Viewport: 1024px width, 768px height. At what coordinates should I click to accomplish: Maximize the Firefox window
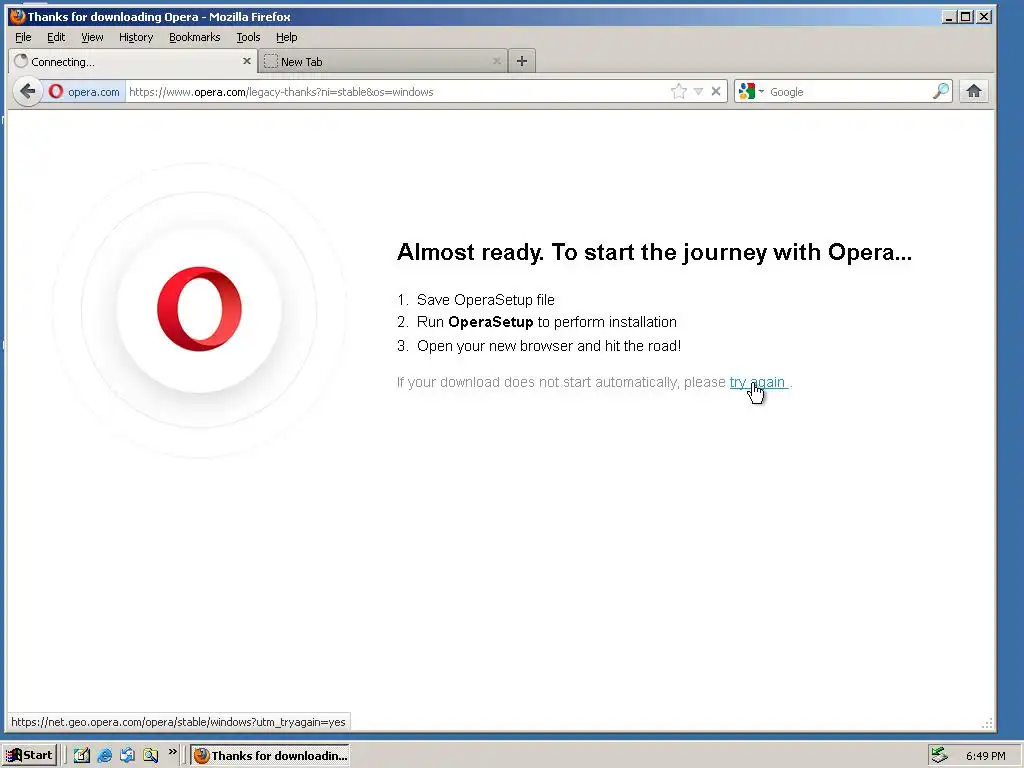pyautogui.click(x=966, y=17)
